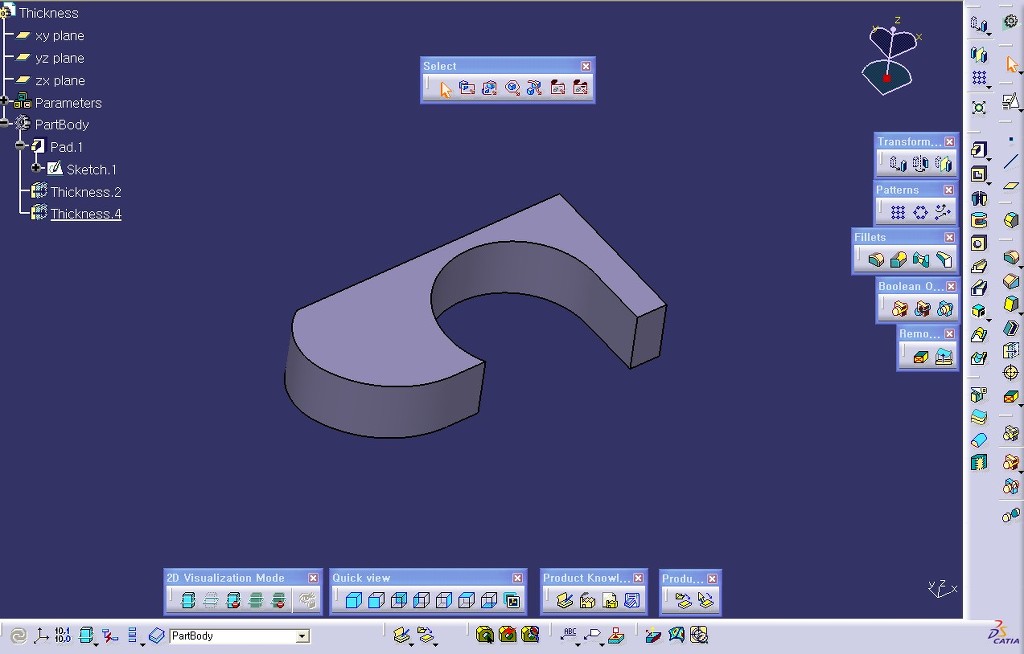Click remove face icon in Remove toolbar

click(x=921, y=357)
